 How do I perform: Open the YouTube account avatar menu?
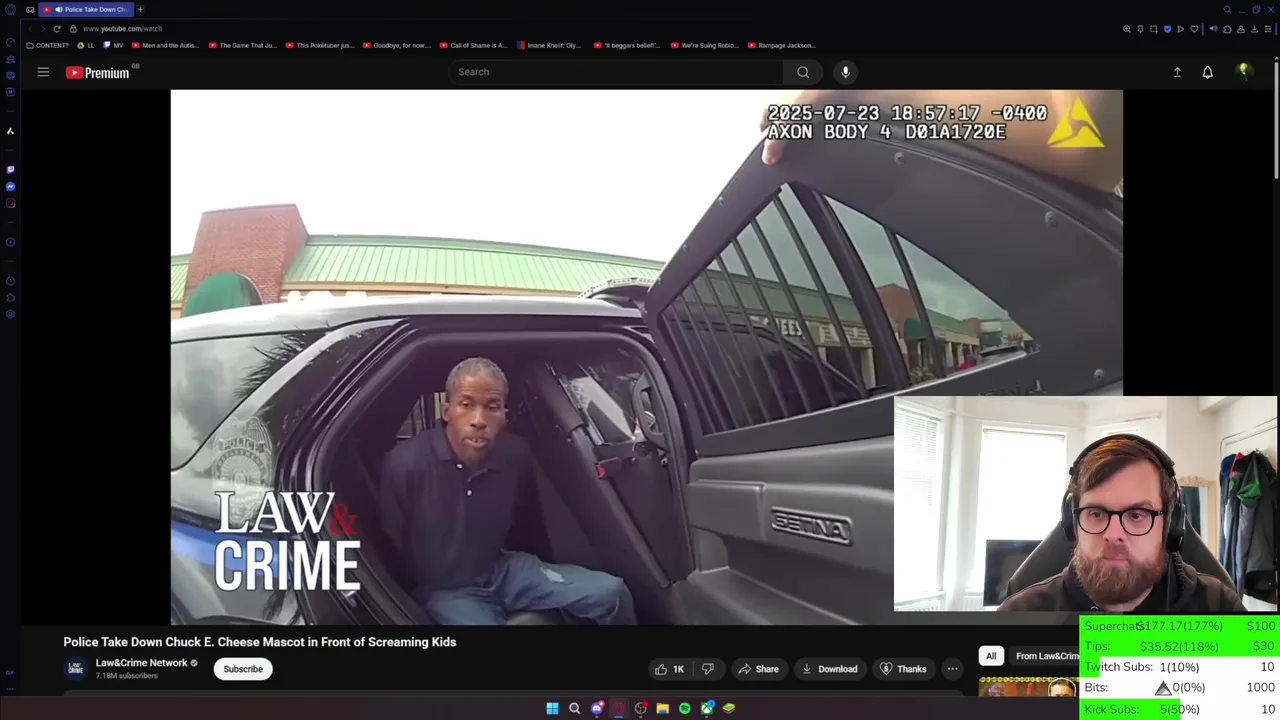[x=1245, y=71]
